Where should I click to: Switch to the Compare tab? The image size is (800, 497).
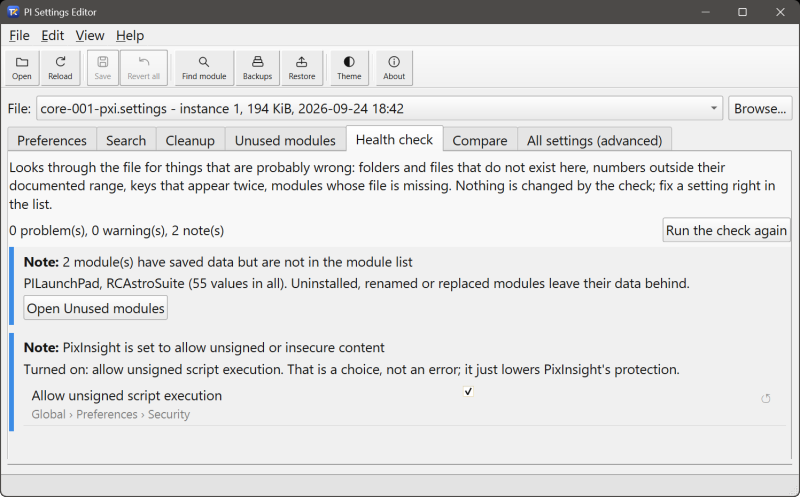coord(480,140)
